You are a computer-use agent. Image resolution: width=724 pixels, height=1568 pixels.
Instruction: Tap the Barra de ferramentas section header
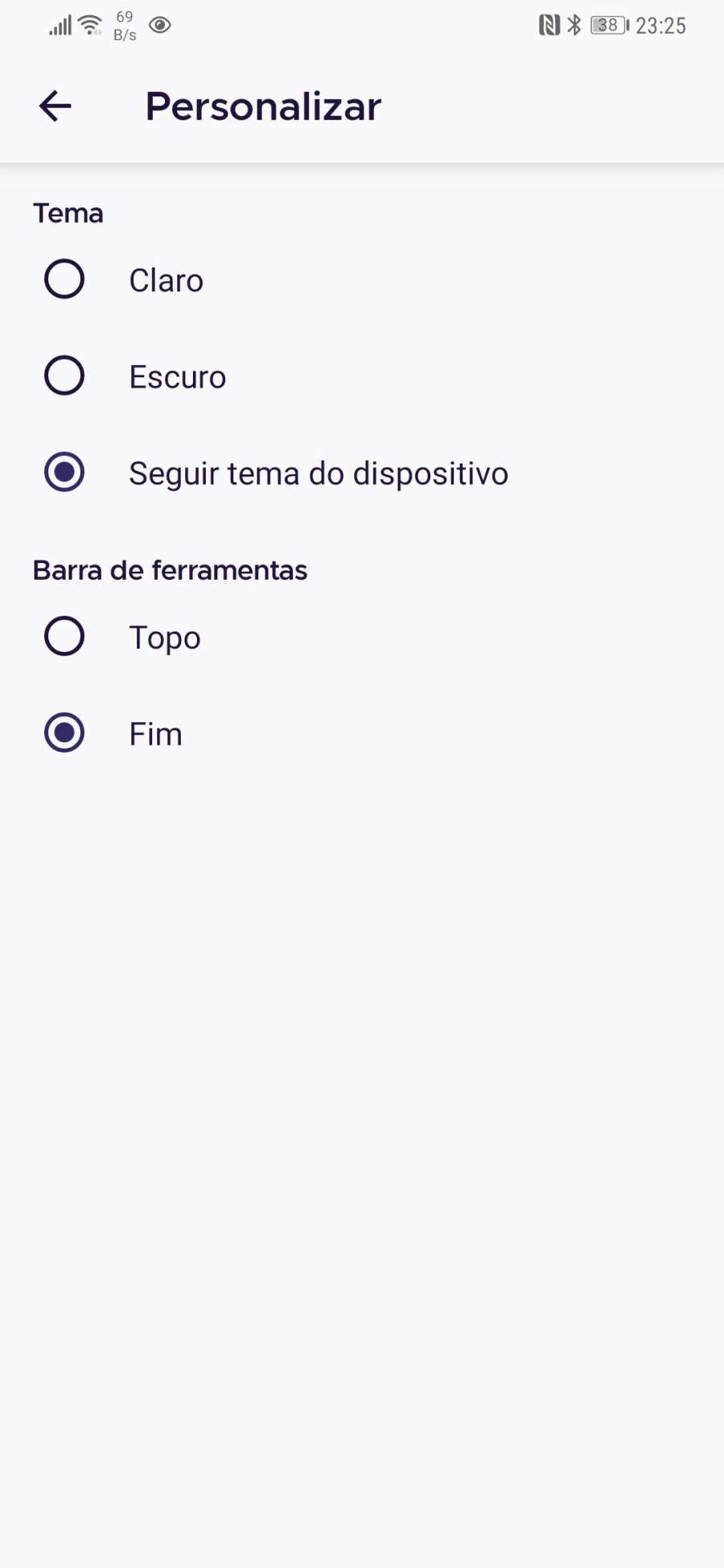(x=170, y=571)
